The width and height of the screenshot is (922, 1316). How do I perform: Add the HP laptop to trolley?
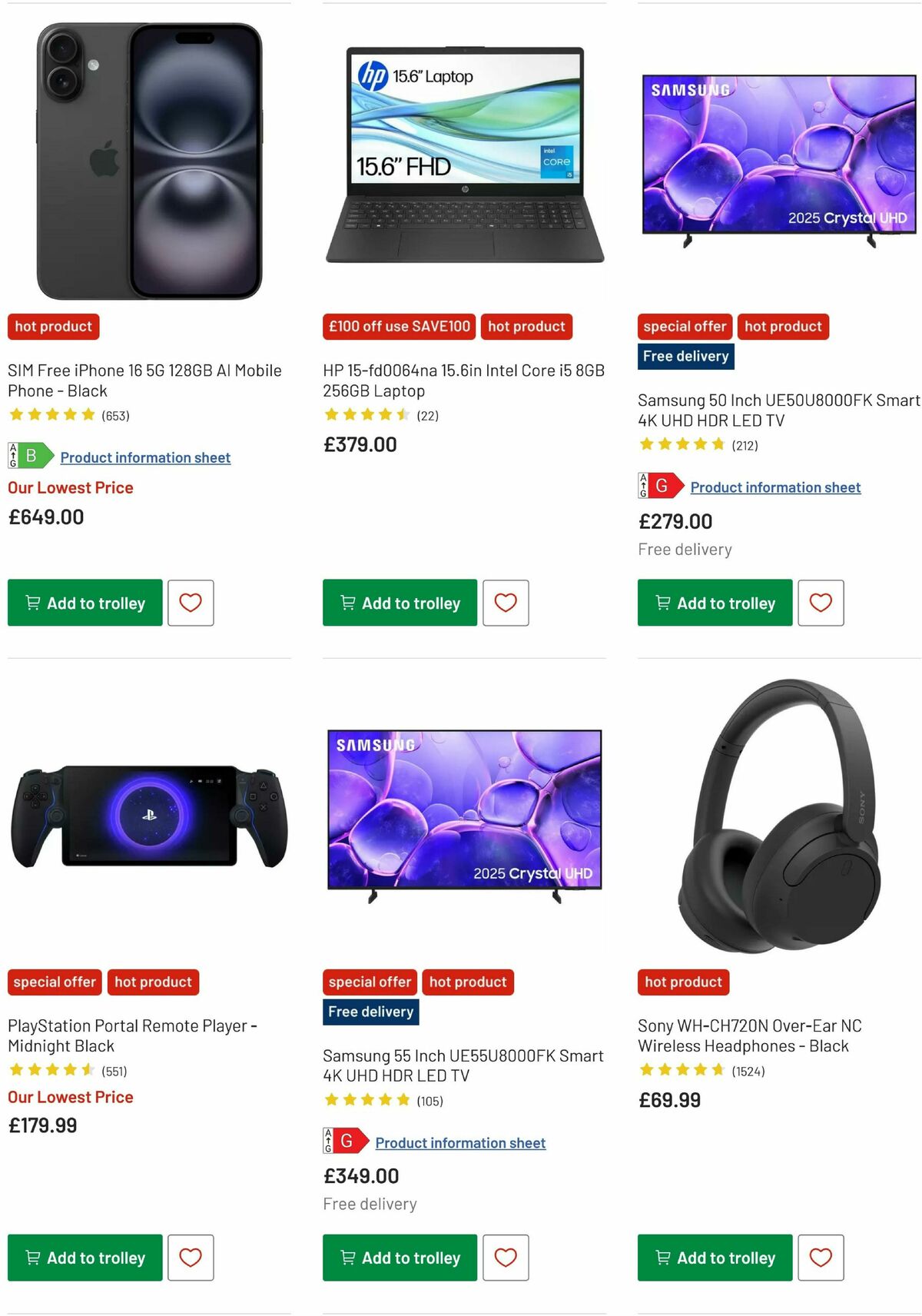[x=400, y=603]
